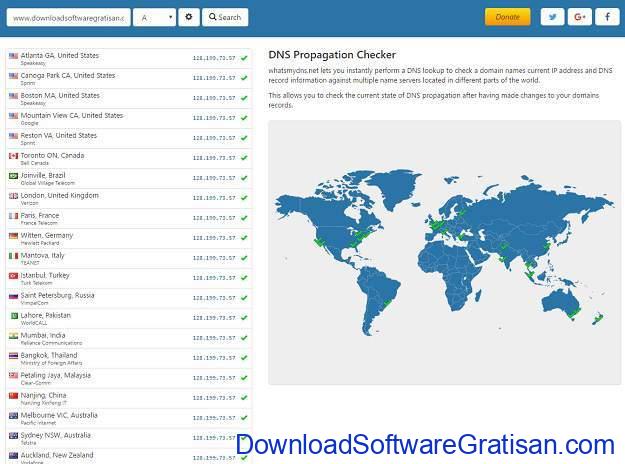This screenshot has width=625, height=464.
Task: Select the Mantova, Italy server name
Action: pos(43,255)
